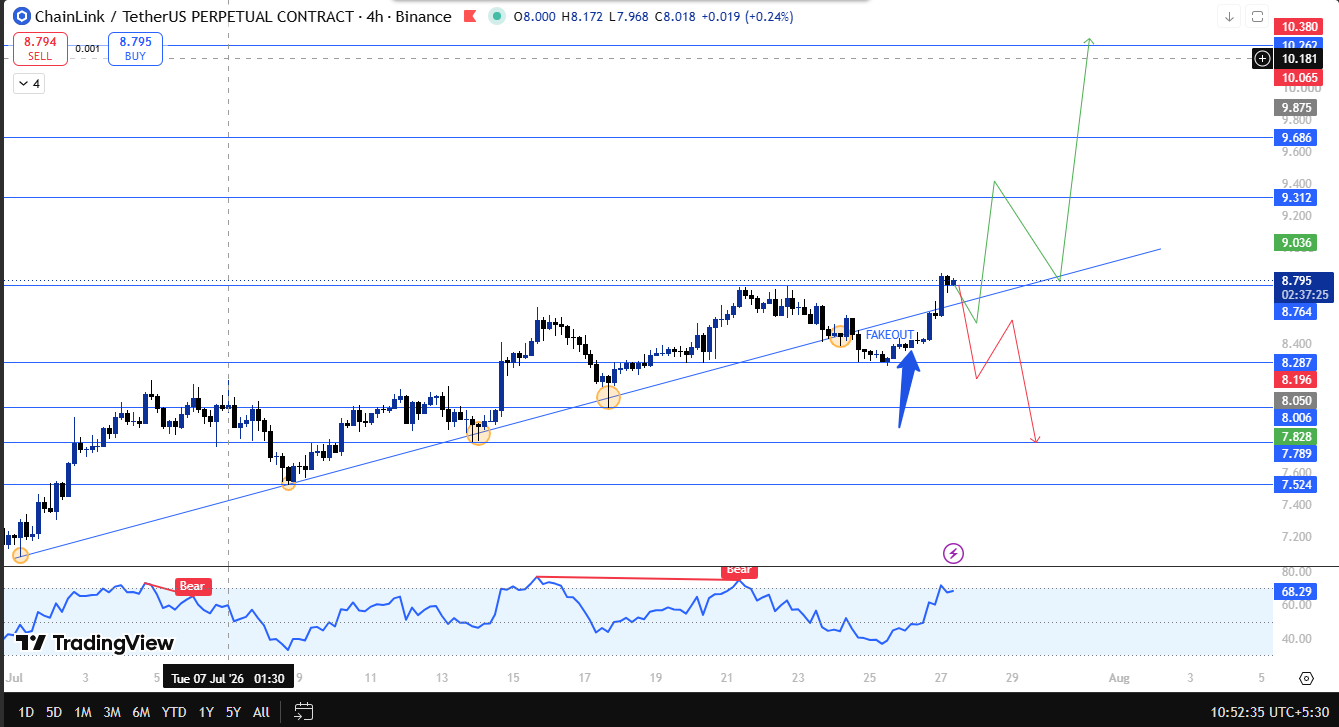The height and width of the screenshot is (727, 1339).
Task: Click the FAKEOUT text label on chart
Action: pos(889,335)
